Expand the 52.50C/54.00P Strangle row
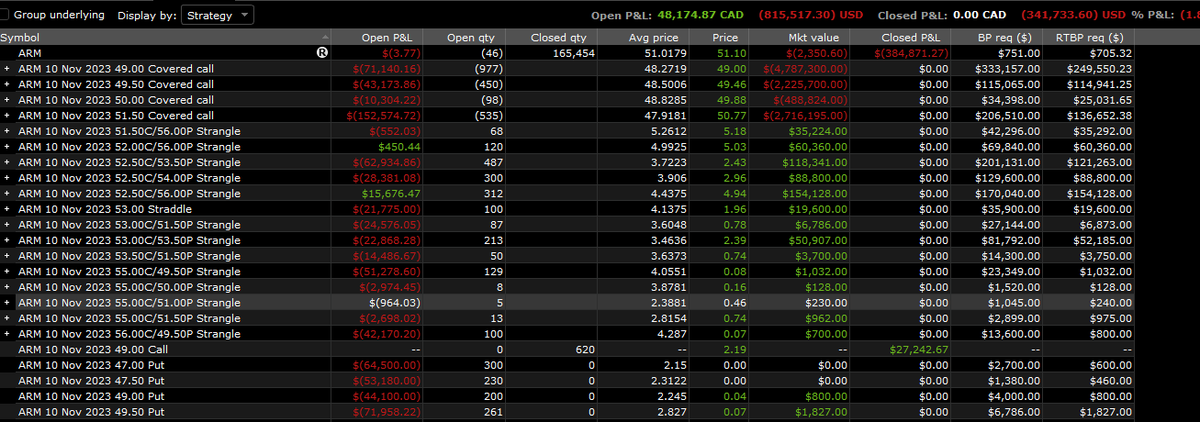The width and height of the screenshot is (1200, 422). pos(7,177)
